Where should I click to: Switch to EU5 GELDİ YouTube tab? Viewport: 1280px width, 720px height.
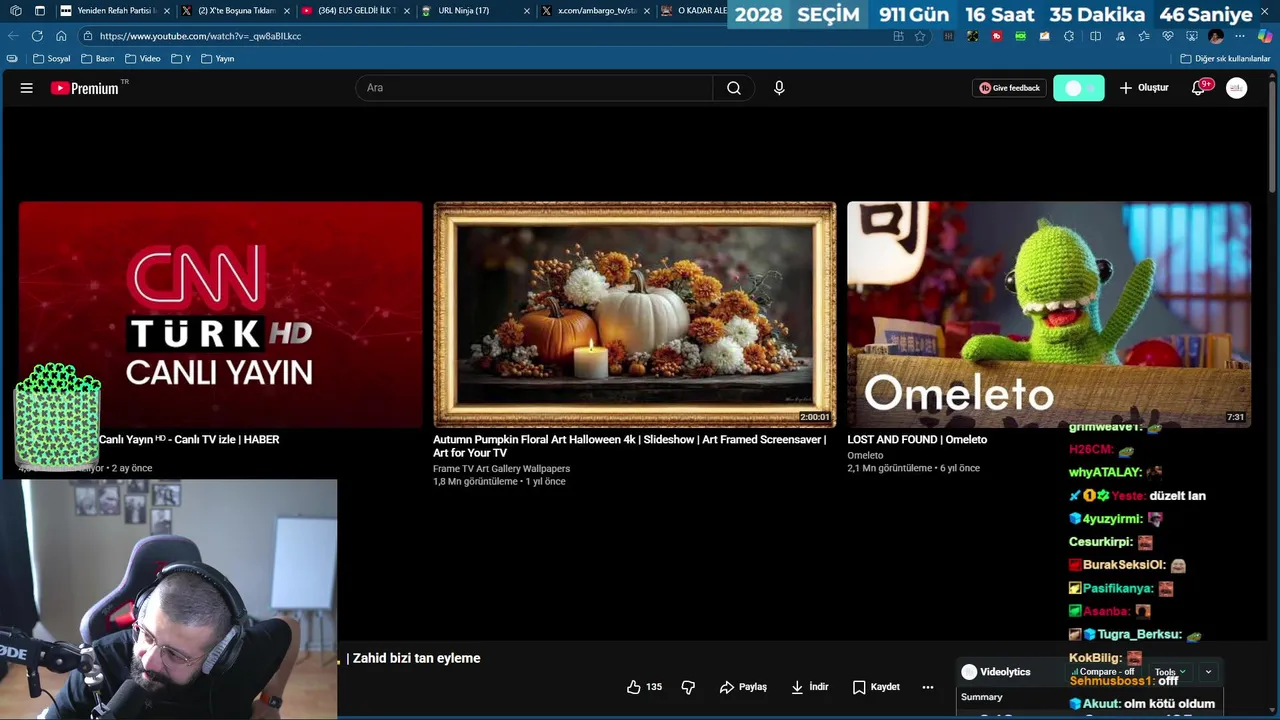point(355,11)
